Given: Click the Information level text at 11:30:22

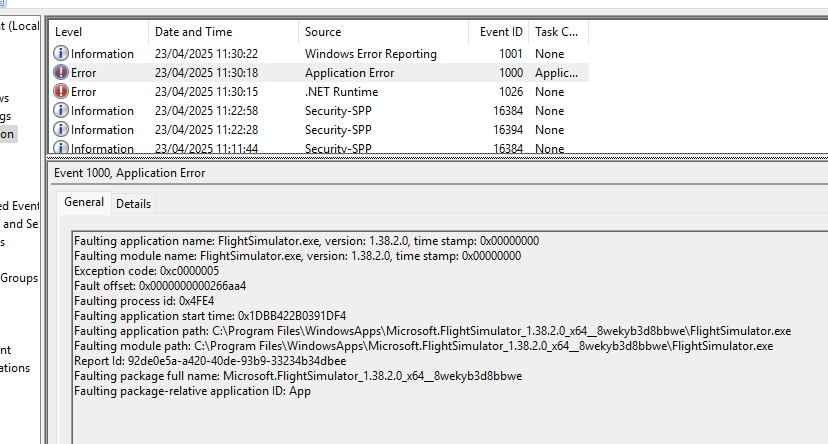Looking at the screenshot, I should click(102, 54).
